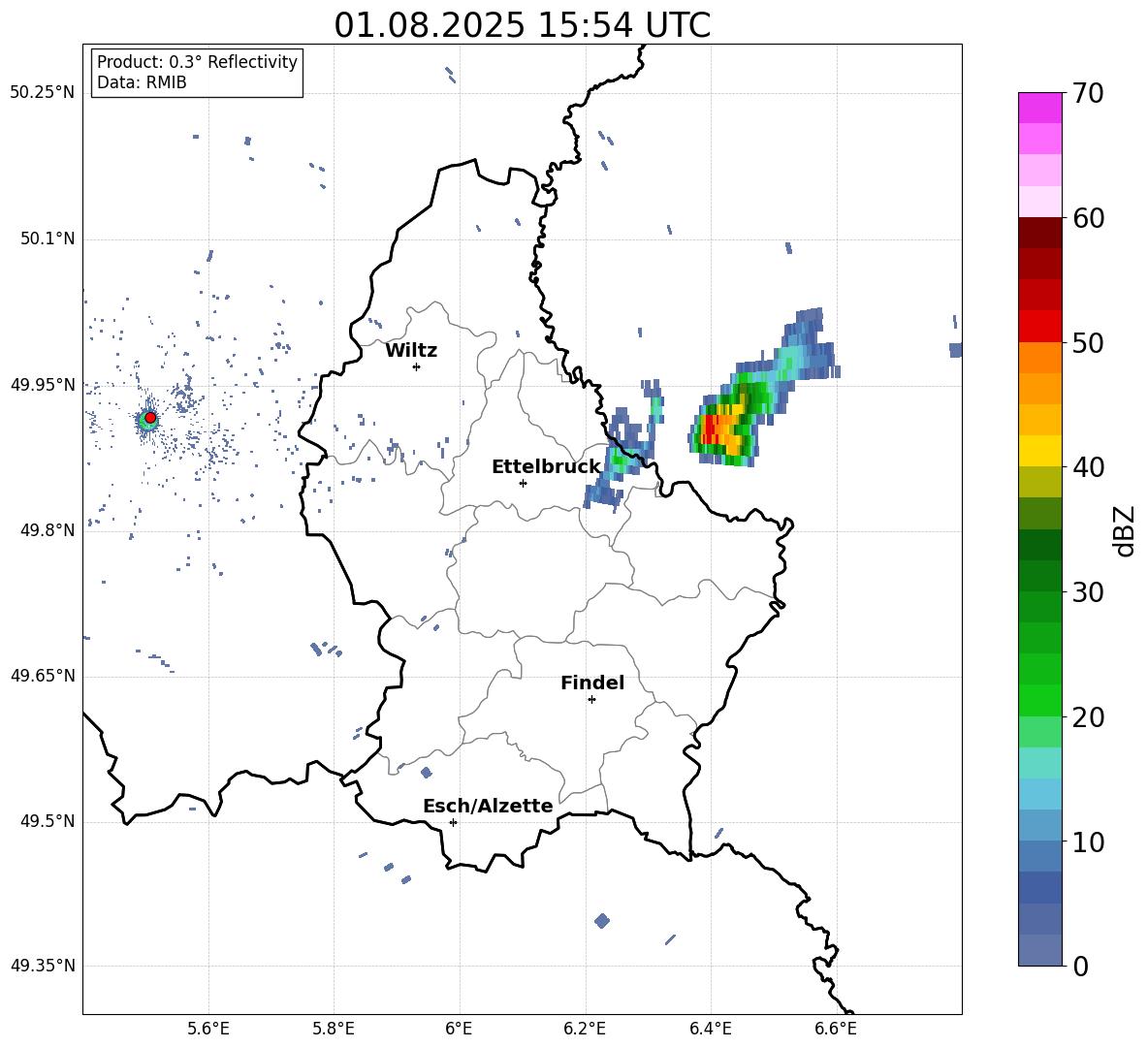The height and width of the screenshot is (1048, 1148).
Task: Click the 5.6°E longitude label
Action: point(208,1029)
